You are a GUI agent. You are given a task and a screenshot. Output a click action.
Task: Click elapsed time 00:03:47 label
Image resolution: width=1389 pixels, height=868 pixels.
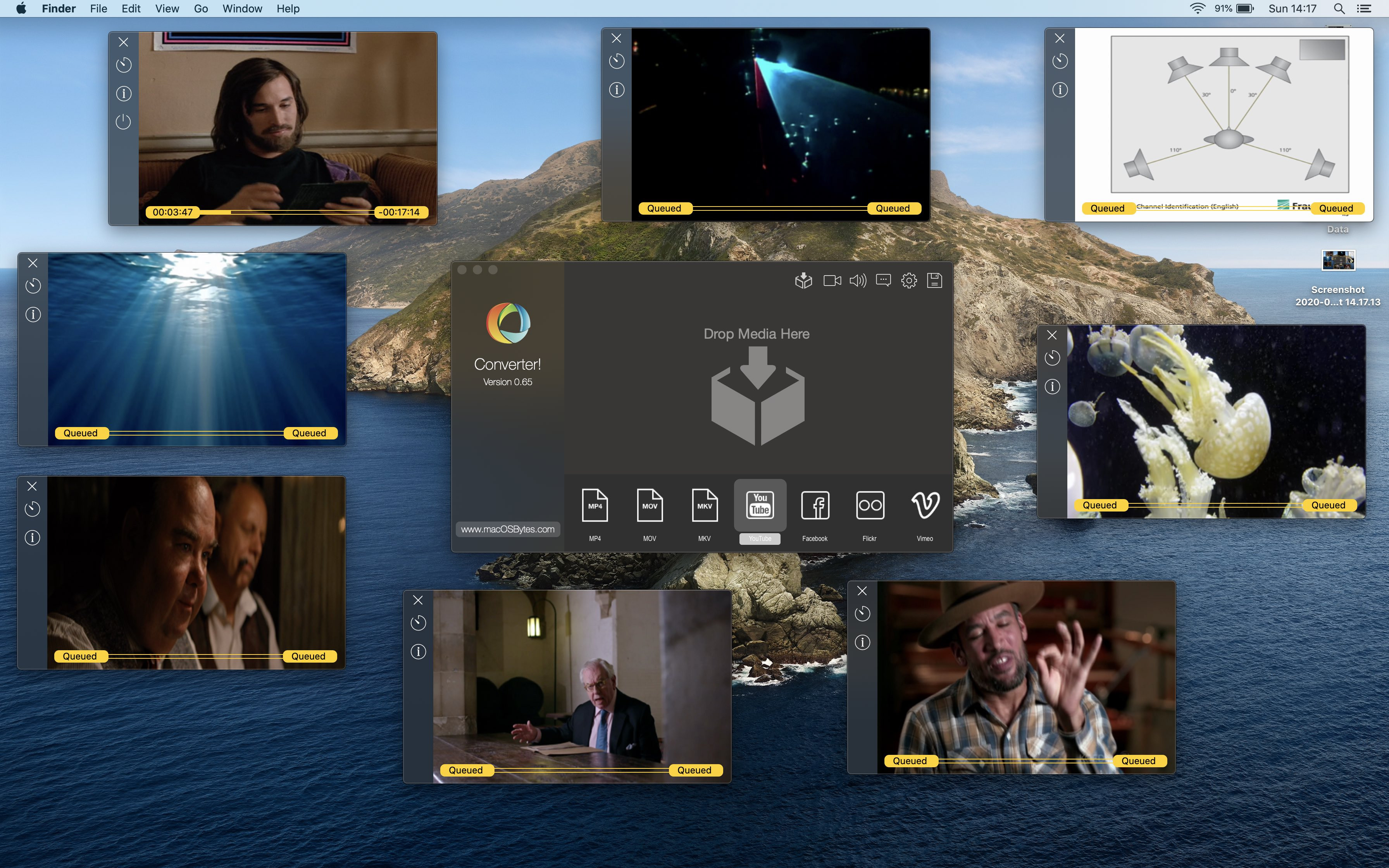(x=173, y=212)
